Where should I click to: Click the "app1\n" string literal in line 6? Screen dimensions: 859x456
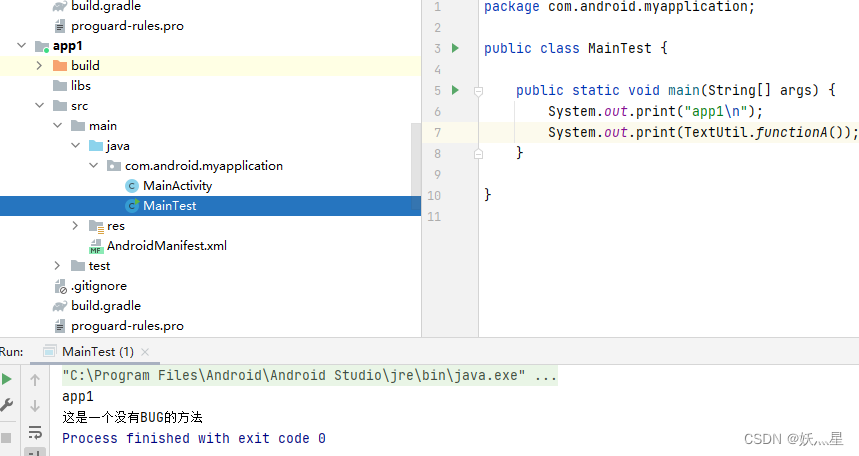(x=715, y=111)
